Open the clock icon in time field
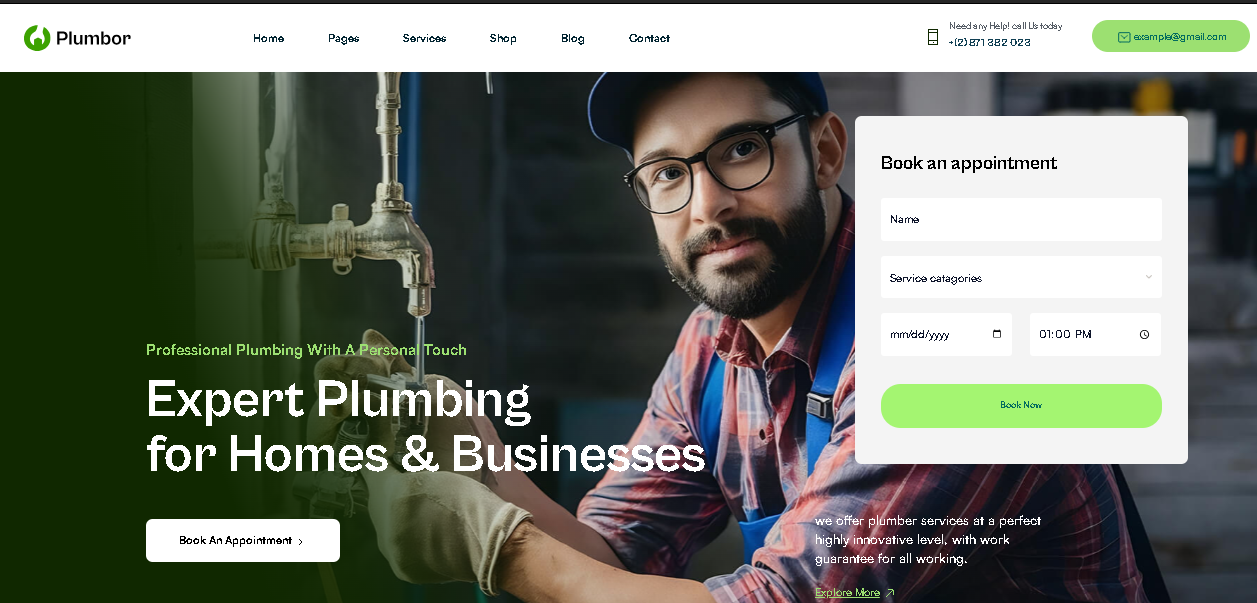Screen dimensions: 1257x603 pyautogui.click(x=1144, y=334)
